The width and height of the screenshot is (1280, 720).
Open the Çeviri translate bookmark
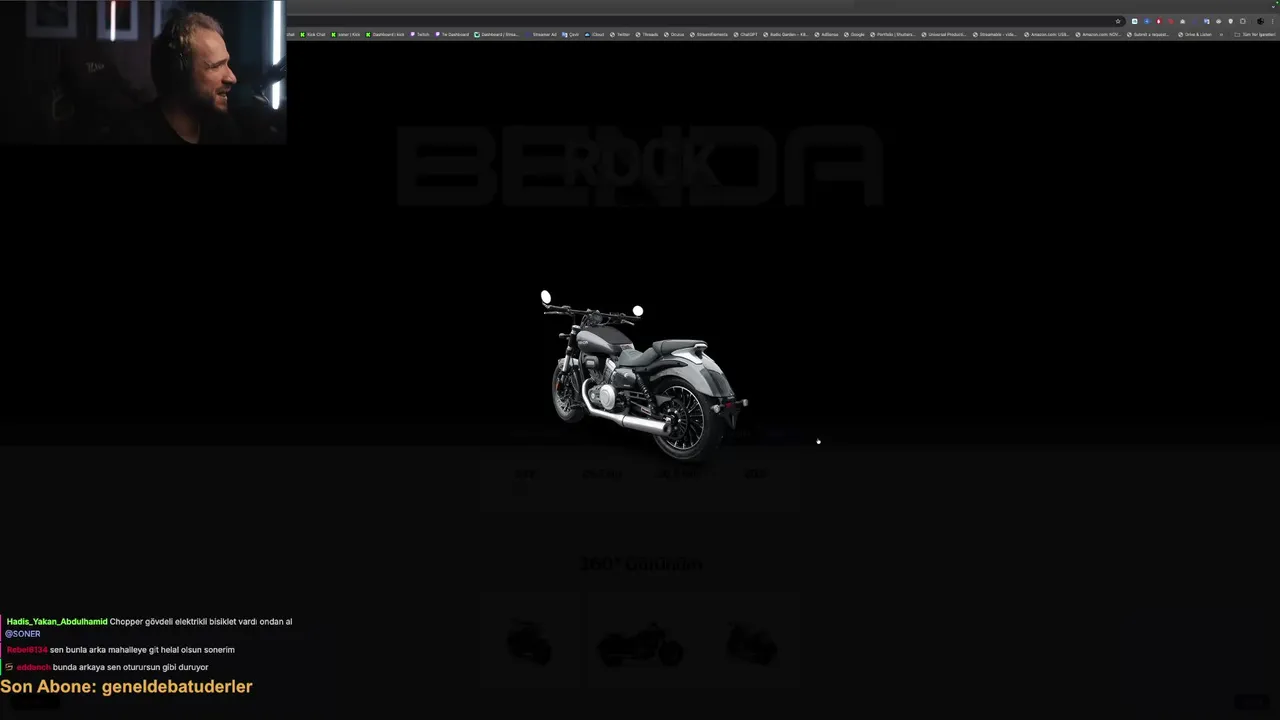pyautogui.click(x=570, y=34)
